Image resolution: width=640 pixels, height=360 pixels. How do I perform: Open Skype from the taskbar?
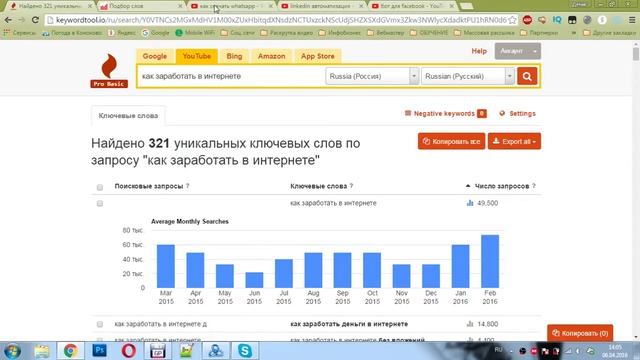245,351
